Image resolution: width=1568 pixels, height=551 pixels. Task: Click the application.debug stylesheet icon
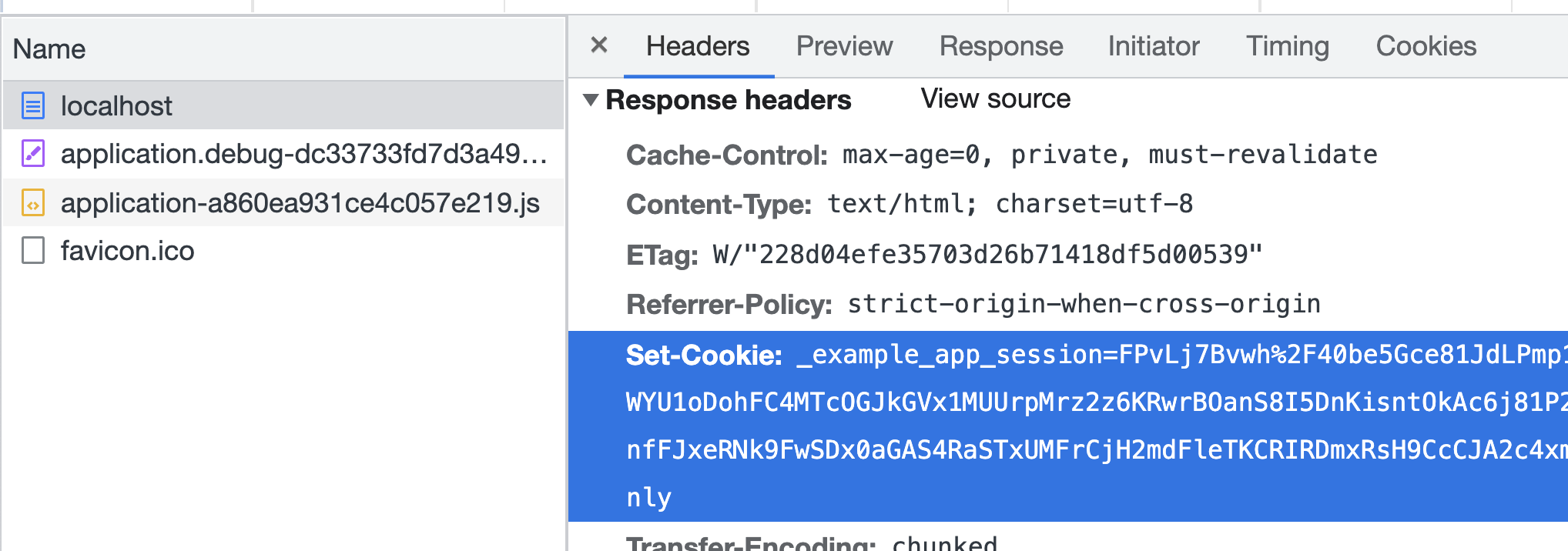33,154
